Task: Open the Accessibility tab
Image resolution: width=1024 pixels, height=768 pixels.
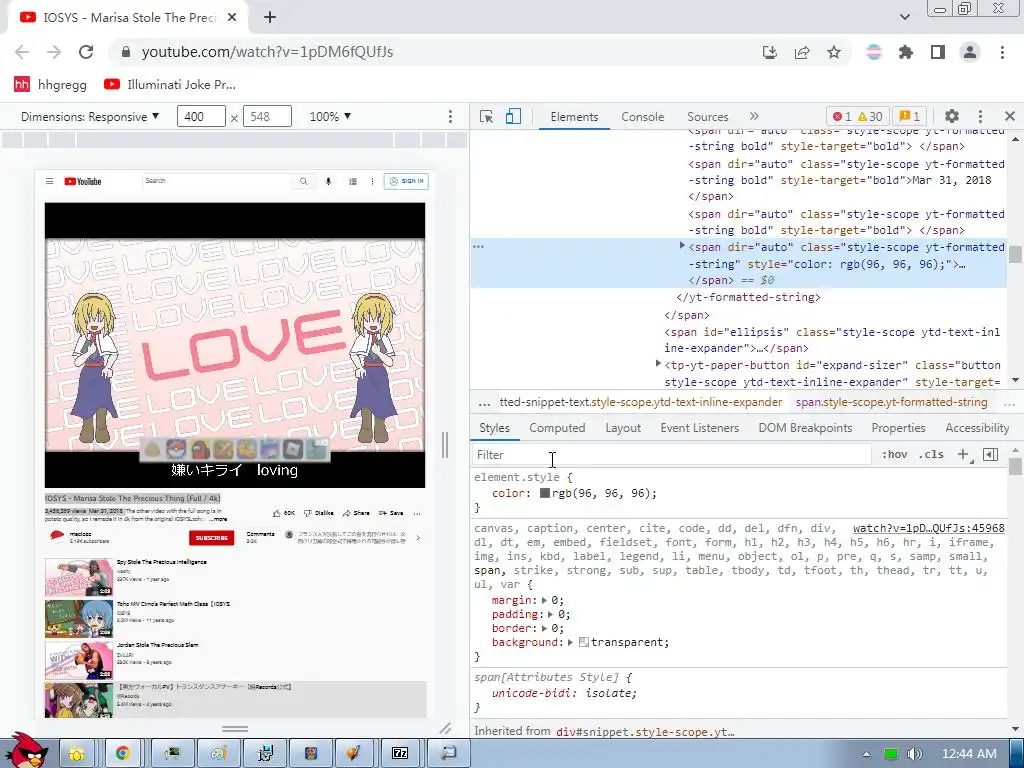Action: click(977, 428)
